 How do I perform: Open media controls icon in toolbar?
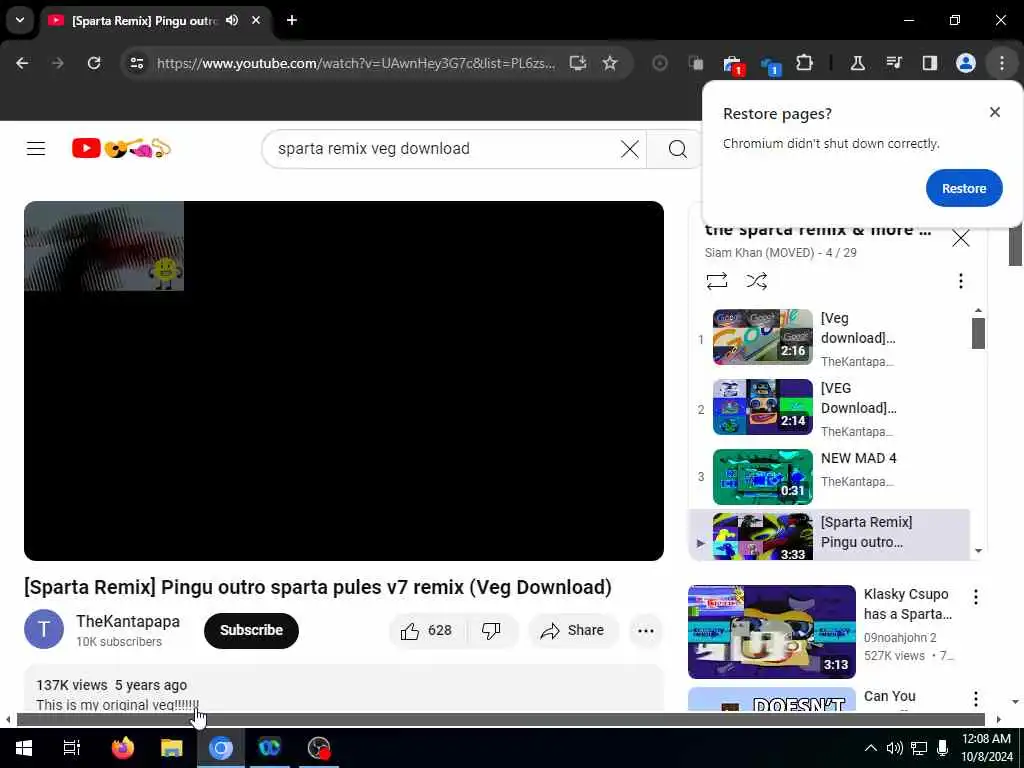click(893, 63)
